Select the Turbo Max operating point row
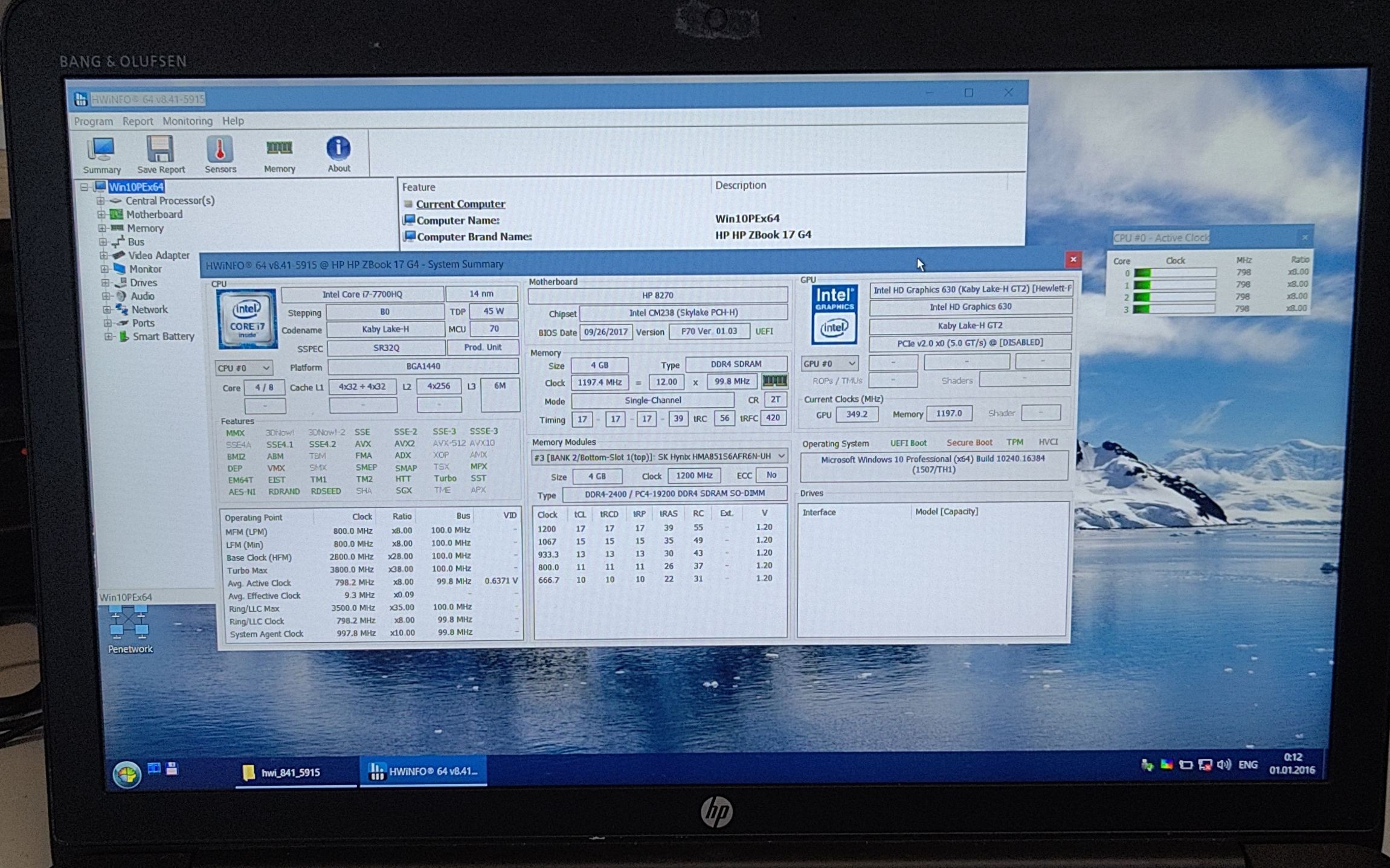This screenshot has width=1390, height=868. pyautogui.click(x=371, y=570)
